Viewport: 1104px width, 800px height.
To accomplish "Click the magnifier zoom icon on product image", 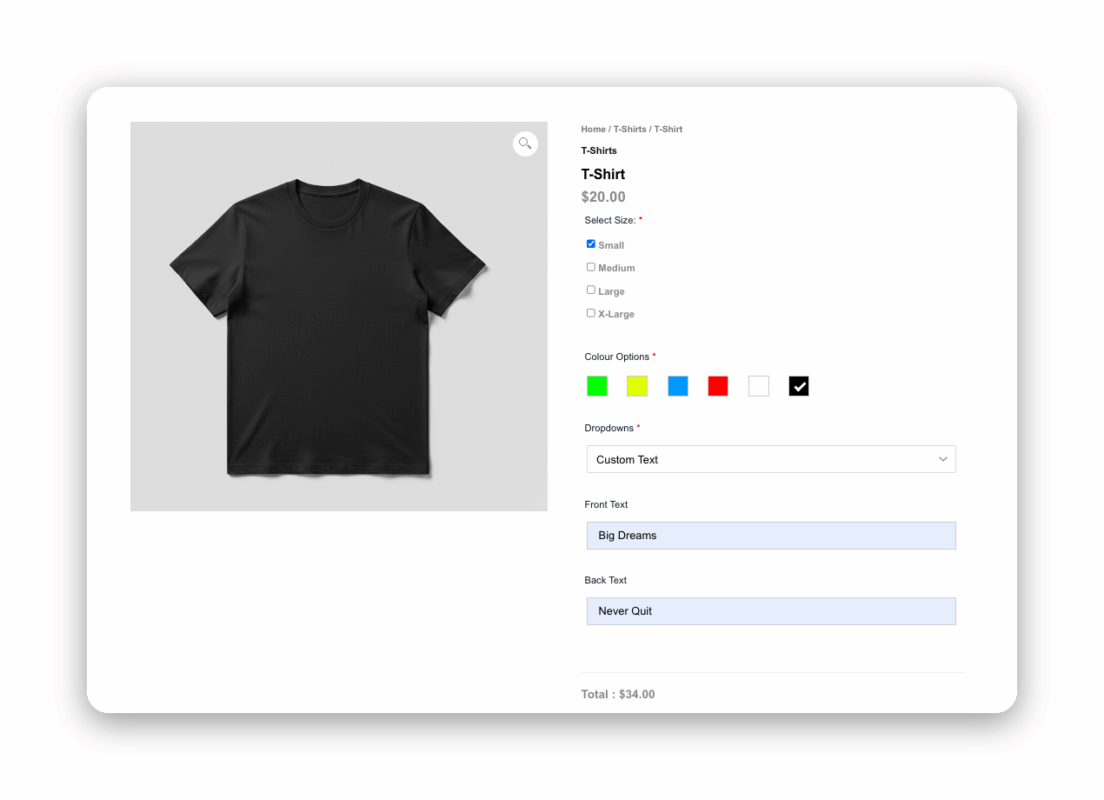I will 525,144.
